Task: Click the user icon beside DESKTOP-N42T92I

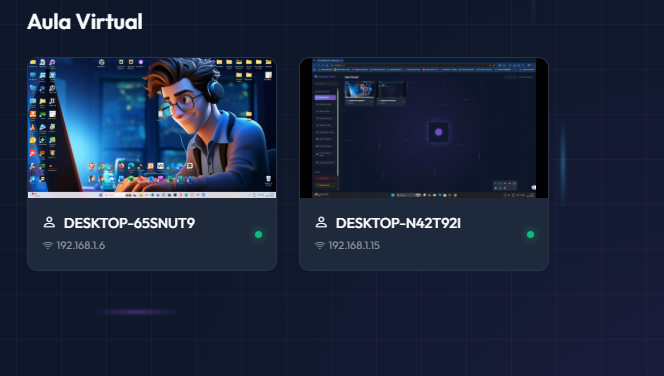Action: (321, 222)
